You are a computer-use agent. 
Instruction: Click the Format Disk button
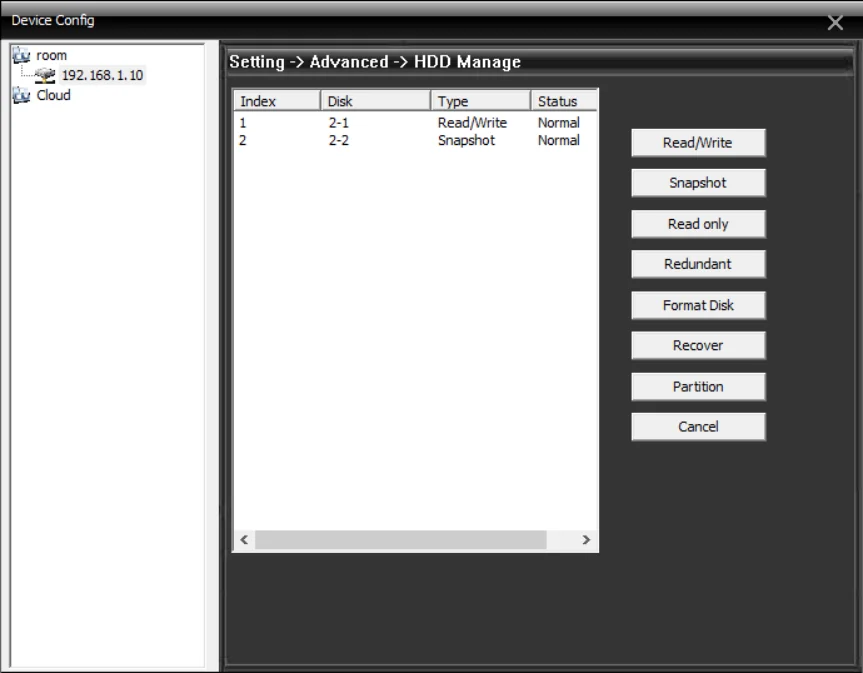[x=698, y=305]
